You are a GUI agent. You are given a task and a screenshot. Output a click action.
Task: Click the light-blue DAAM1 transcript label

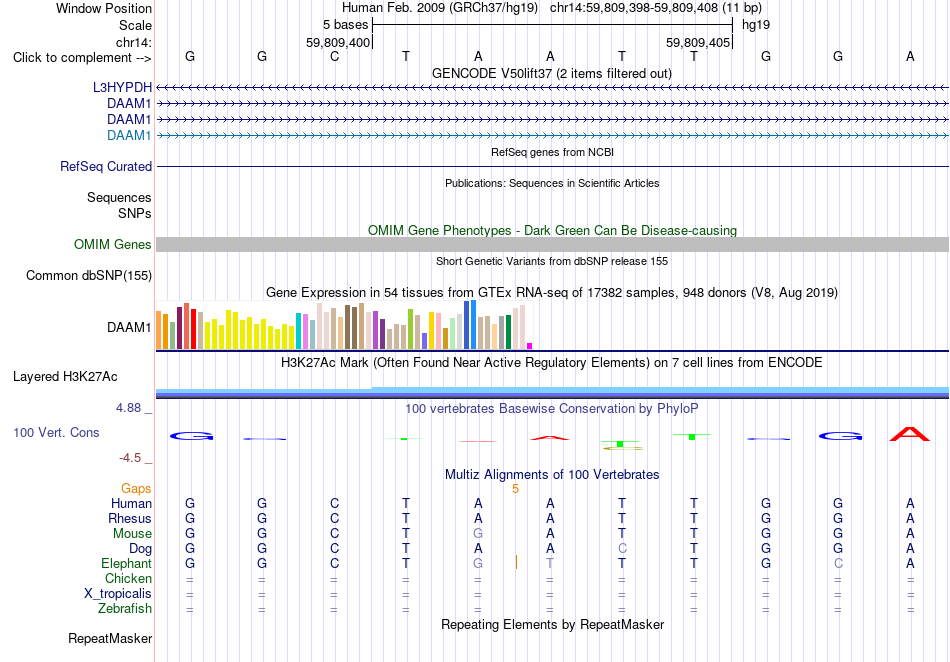[x=129, y=135]
